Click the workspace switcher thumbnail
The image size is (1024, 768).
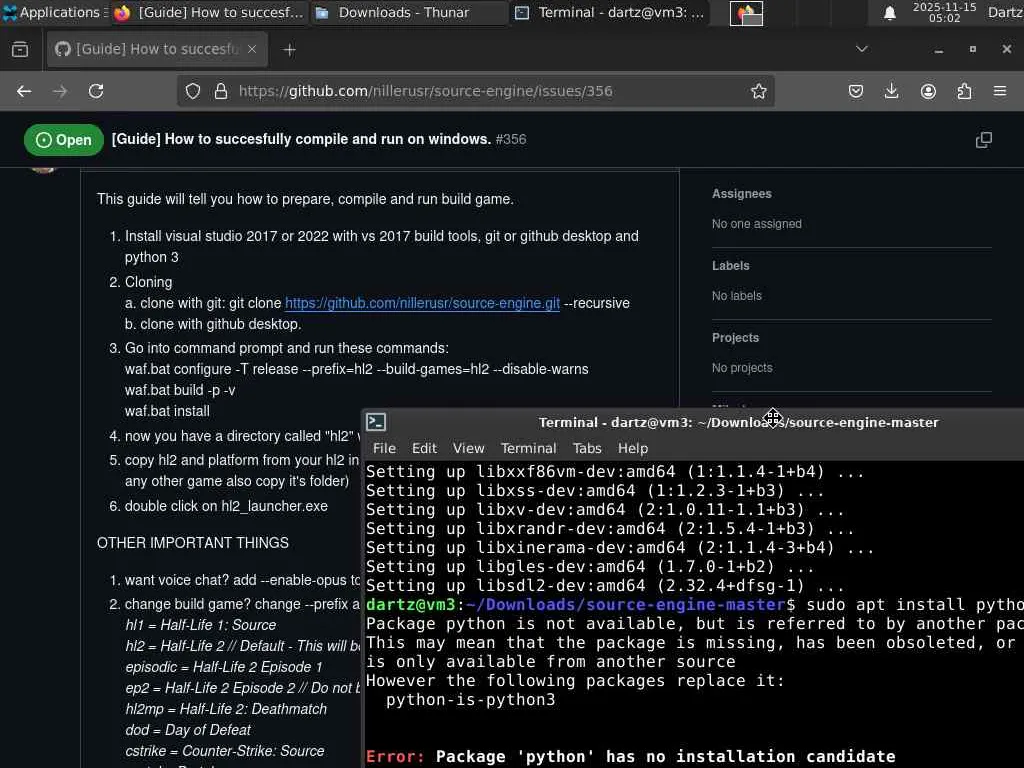746,13
